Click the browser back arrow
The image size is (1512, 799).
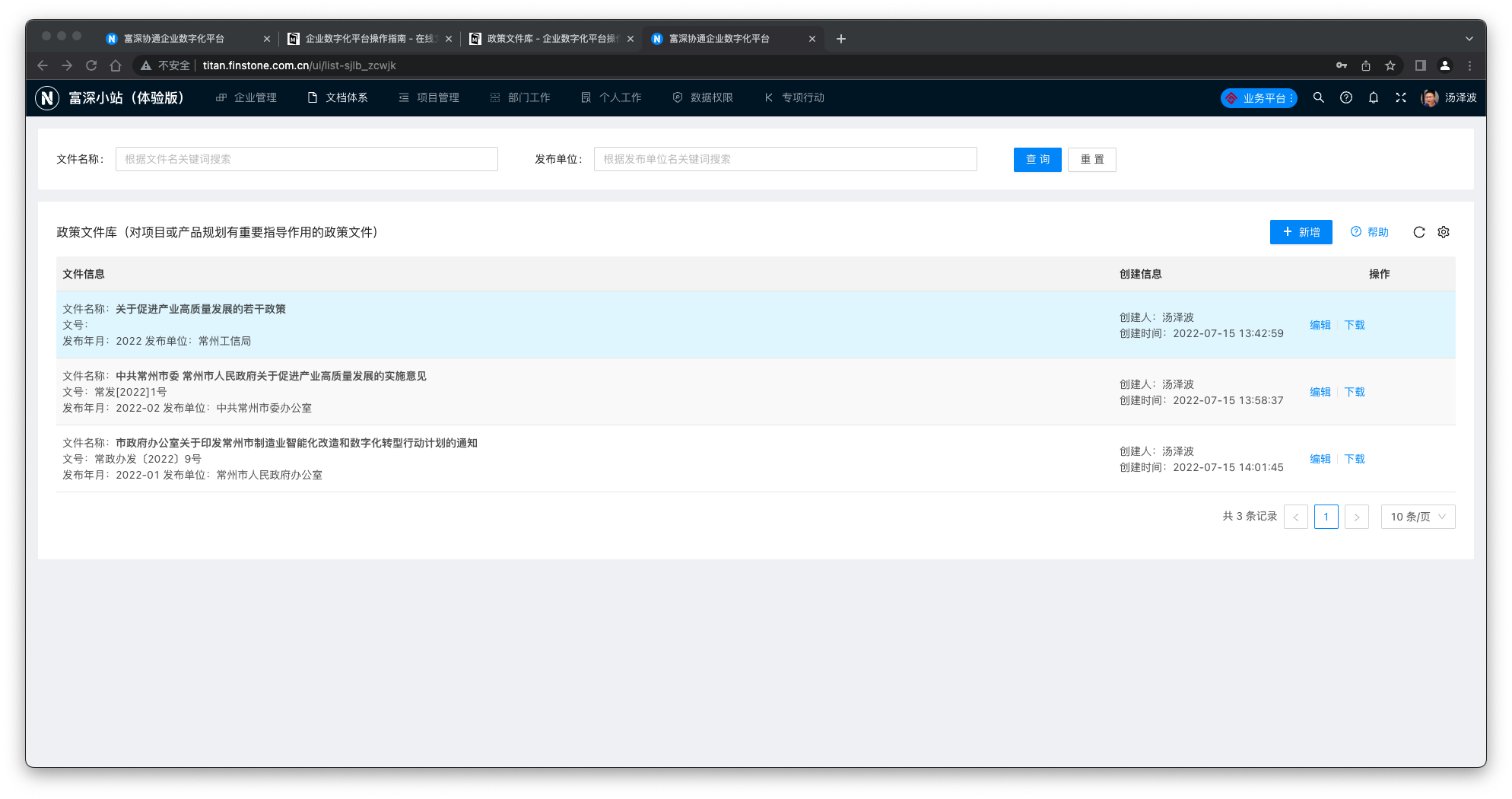43,65
